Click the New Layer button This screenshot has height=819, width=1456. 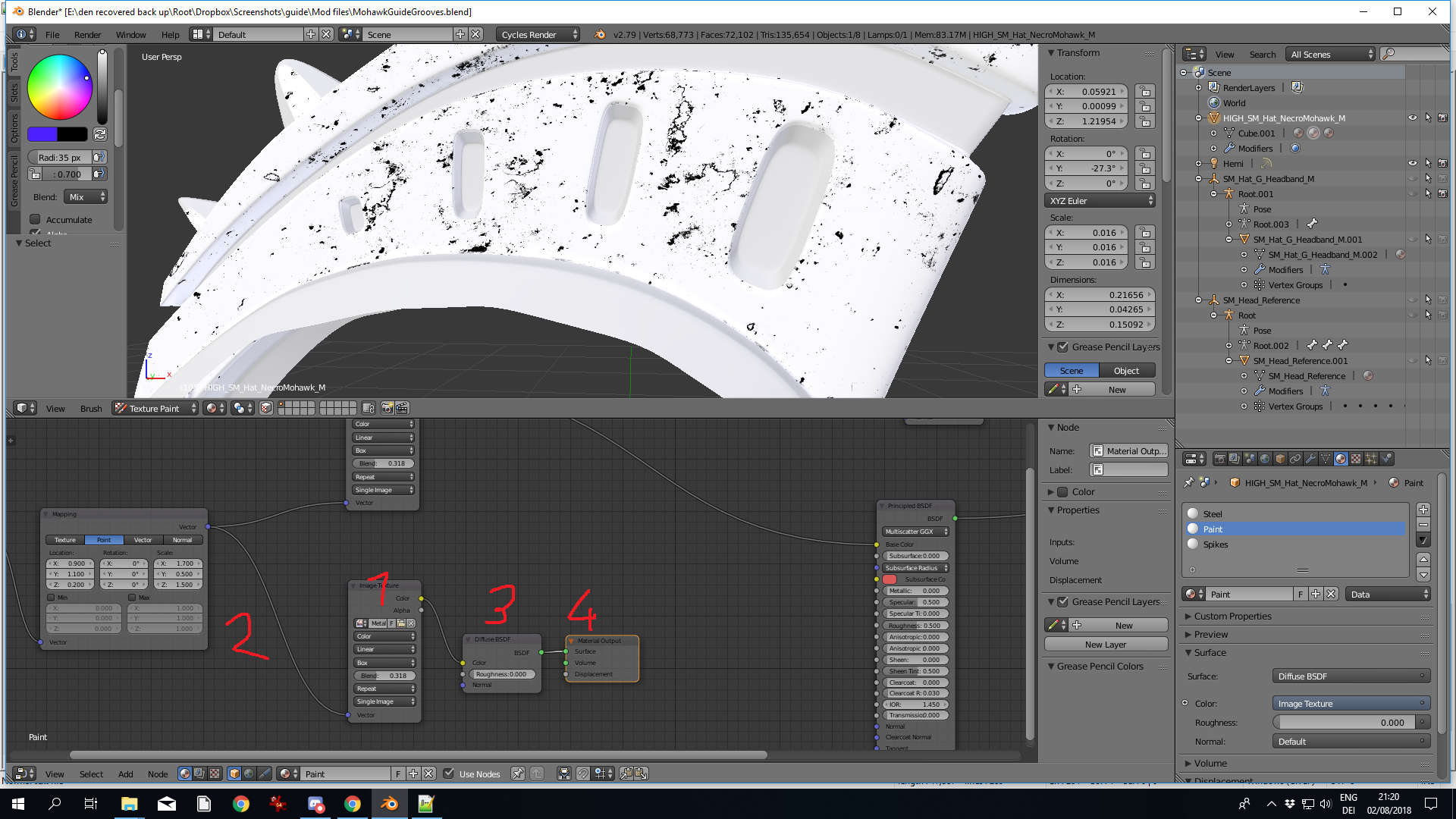[x=1105, y=645]
